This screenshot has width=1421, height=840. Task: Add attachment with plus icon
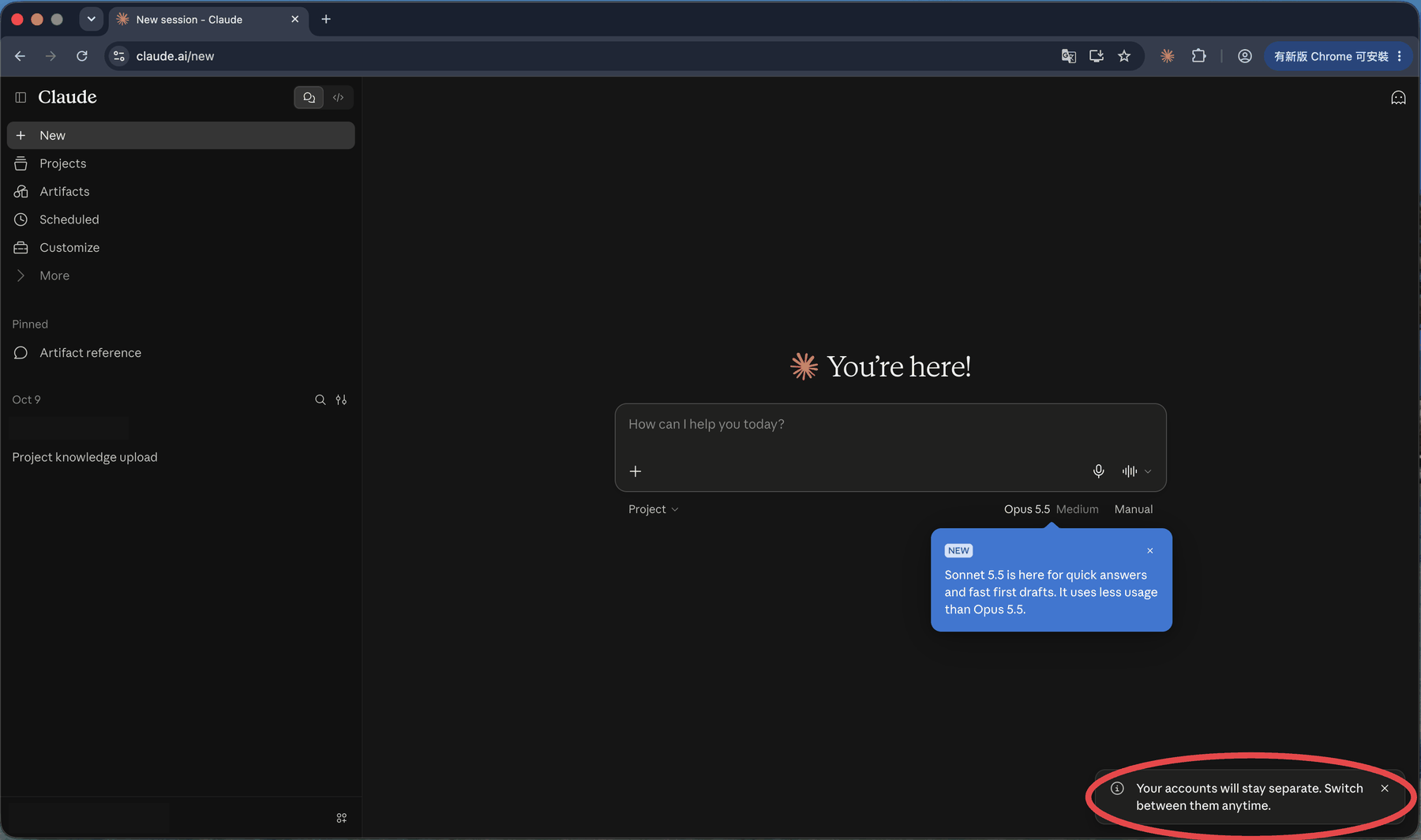[x=636, y=471]
